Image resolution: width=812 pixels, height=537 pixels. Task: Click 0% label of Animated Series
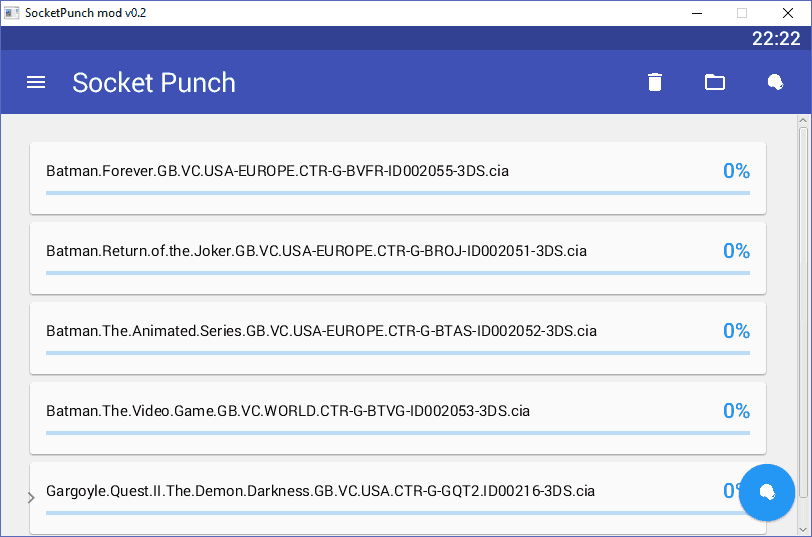pos(736,330)
